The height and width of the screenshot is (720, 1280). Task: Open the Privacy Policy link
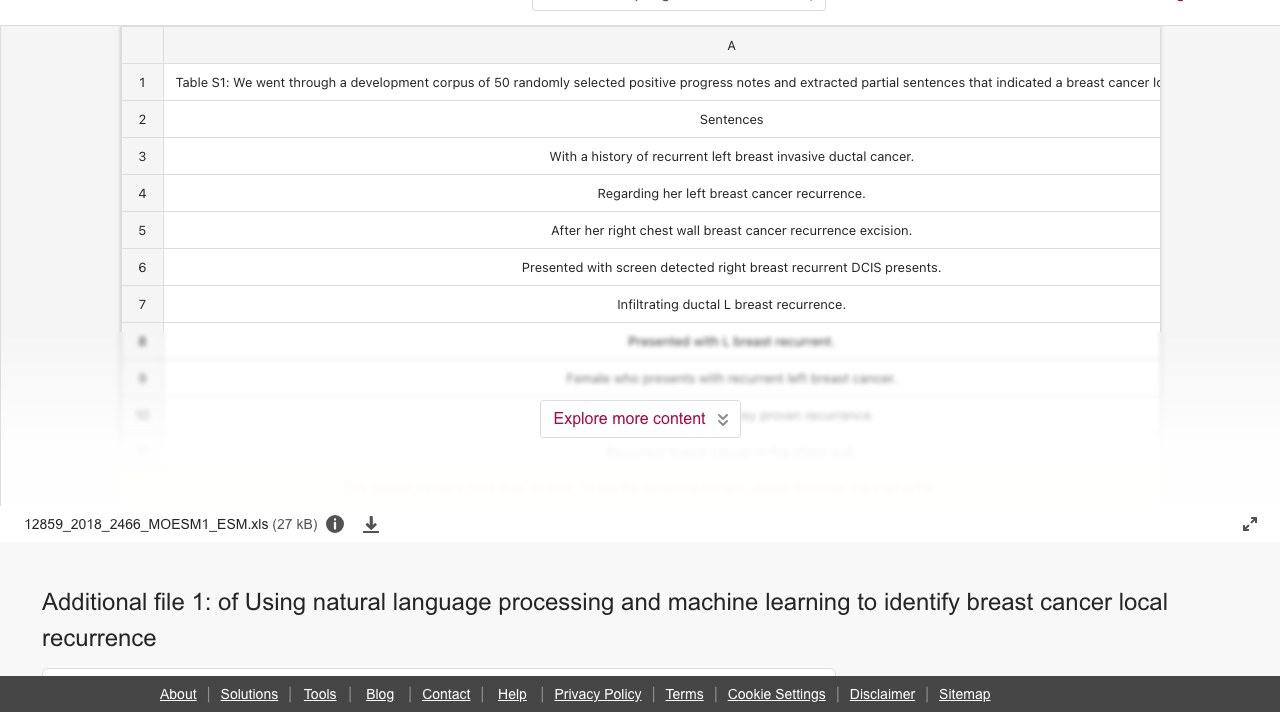(x=598, y=694)
